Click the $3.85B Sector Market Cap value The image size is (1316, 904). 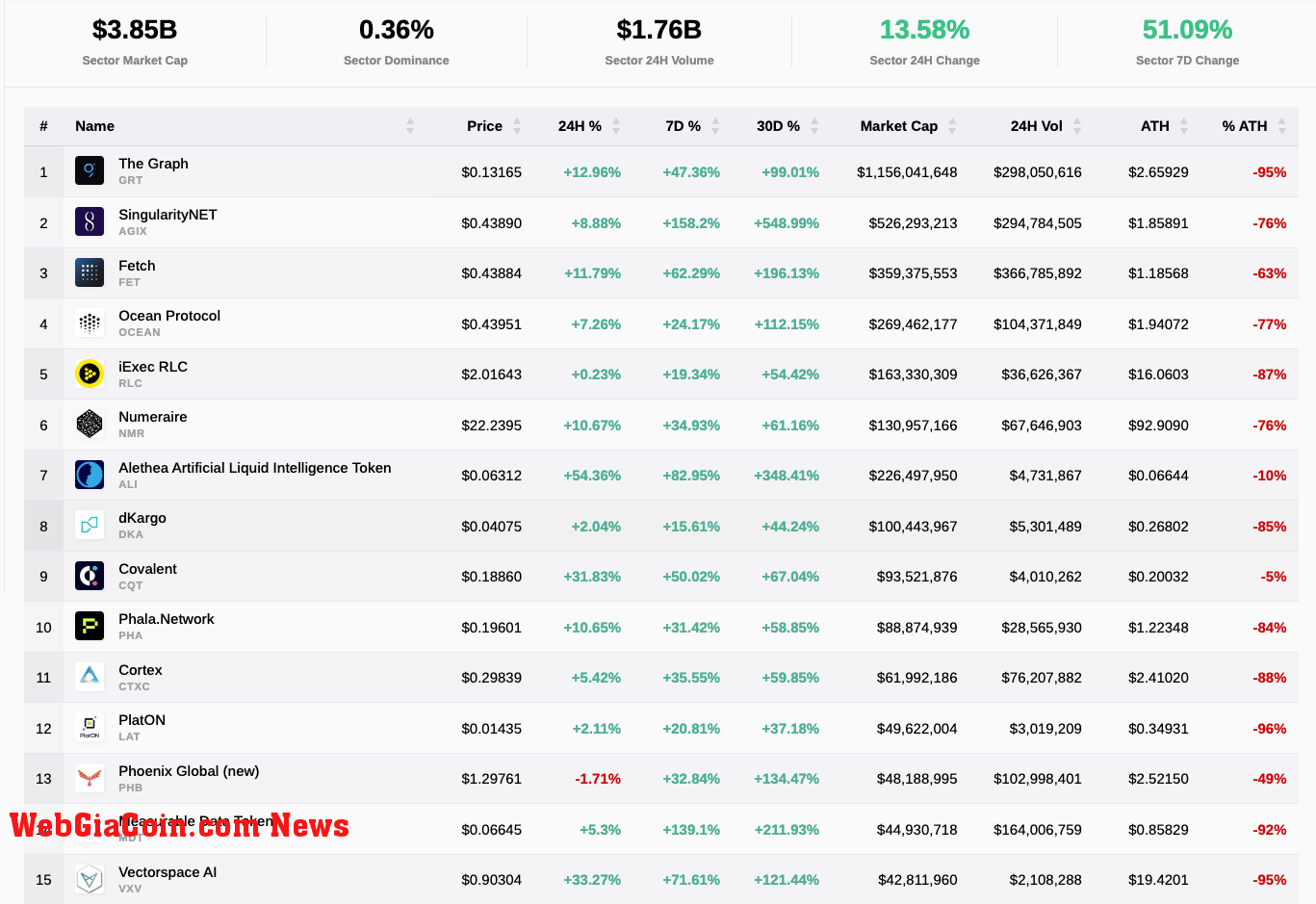pos(135,30)
